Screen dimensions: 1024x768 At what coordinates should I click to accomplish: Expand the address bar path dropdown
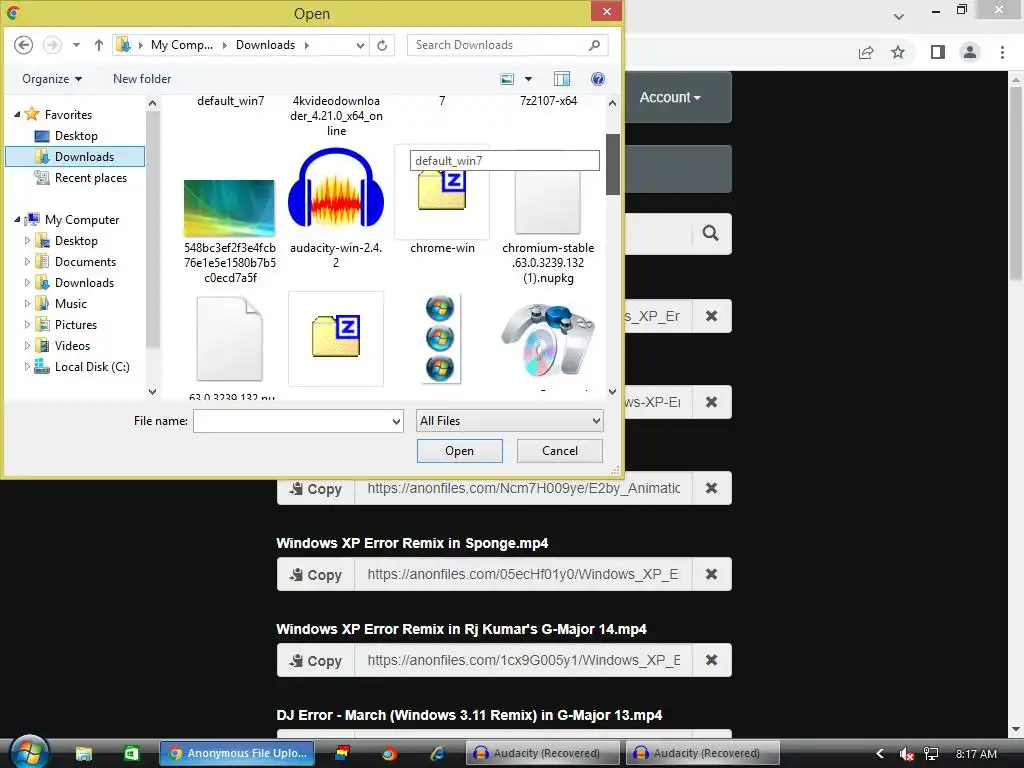coord(360,45)
